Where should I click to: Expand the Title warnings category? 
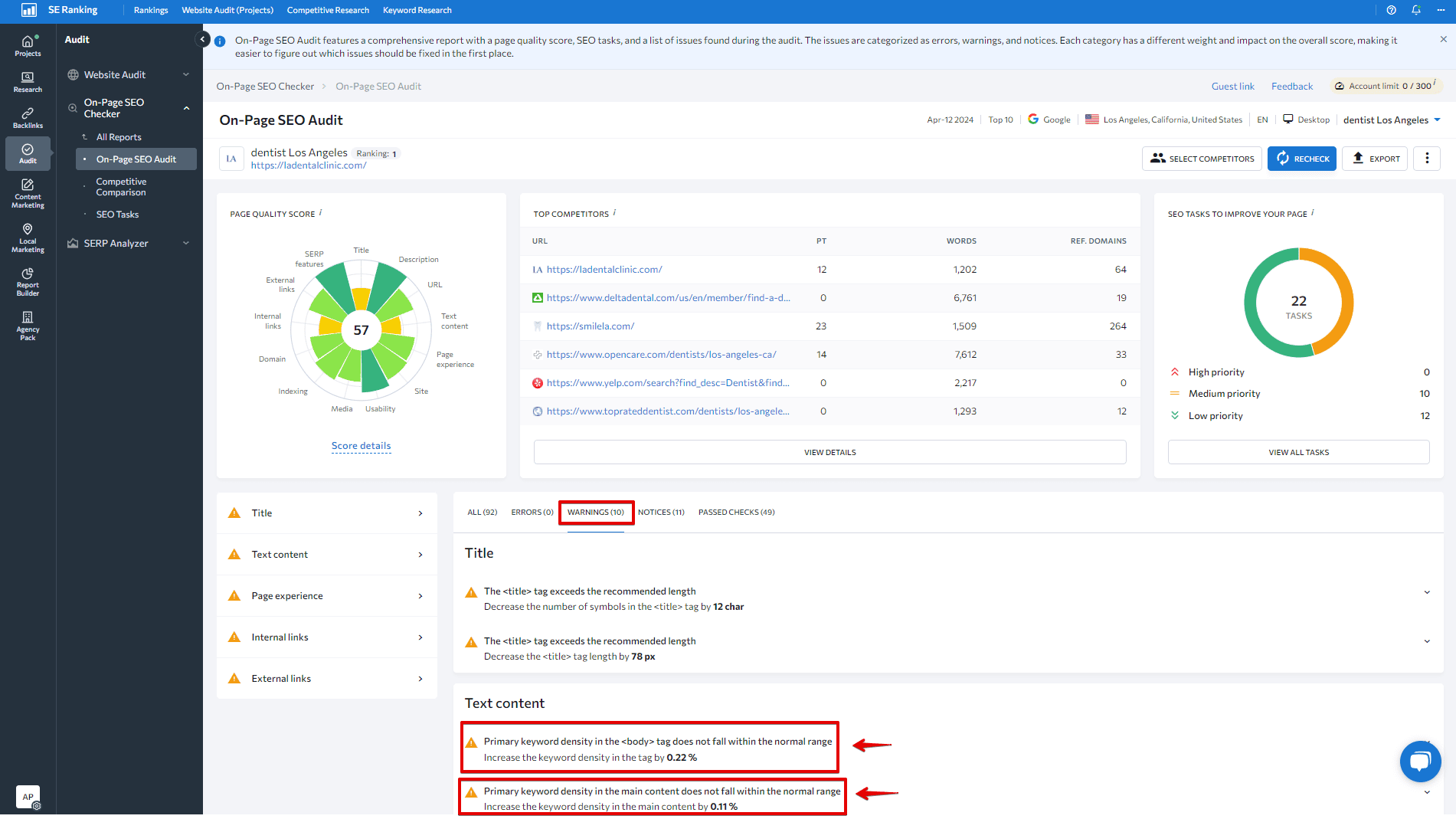tap(327, 513)
